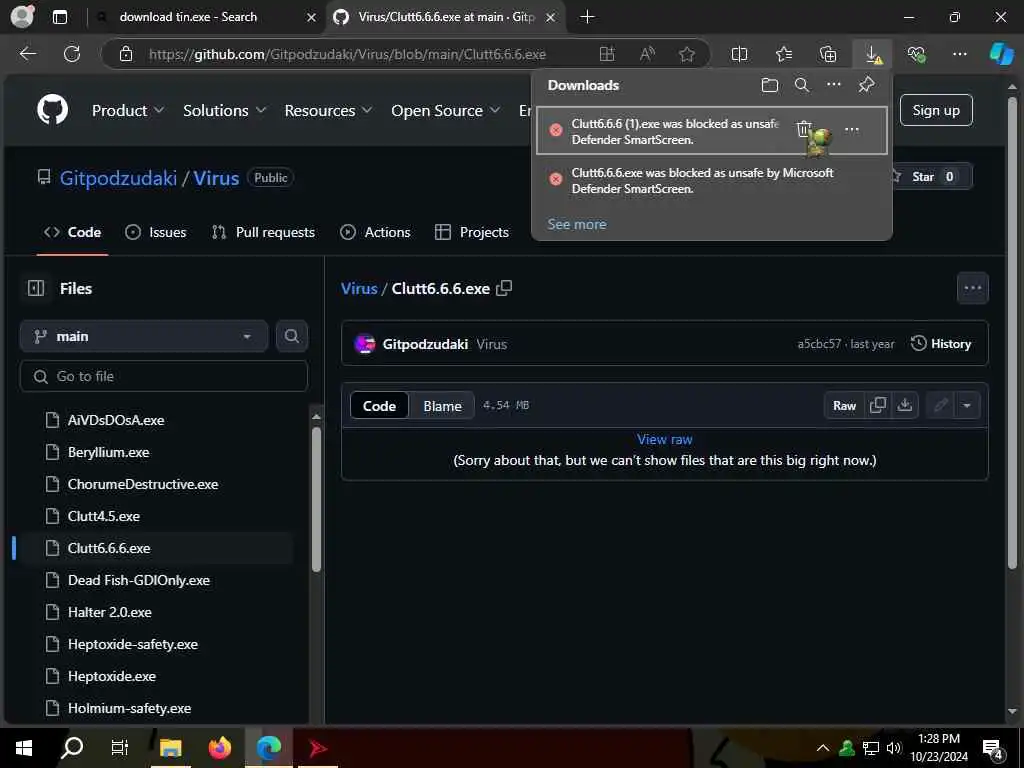
Task: Click See more in Downloads
Action: [577, 224]
